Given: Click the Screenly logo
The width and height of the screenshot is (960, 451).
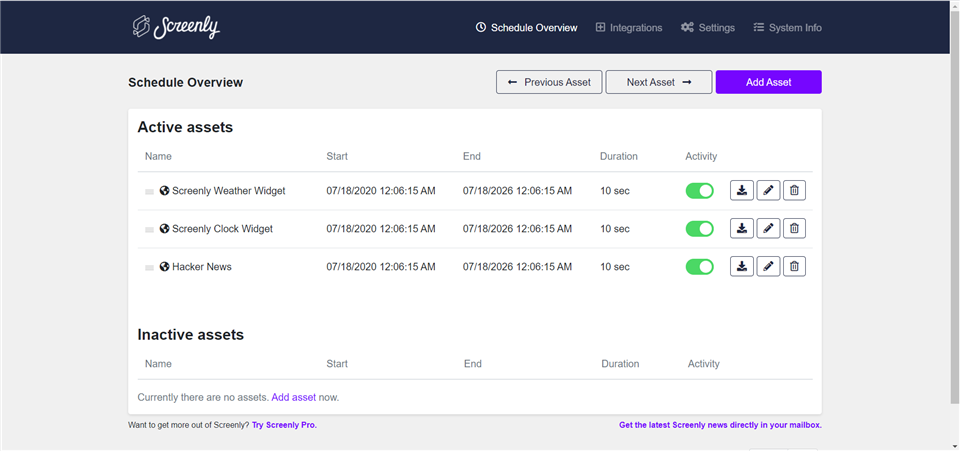Looking at the screenshot, I should click(176, 27).
